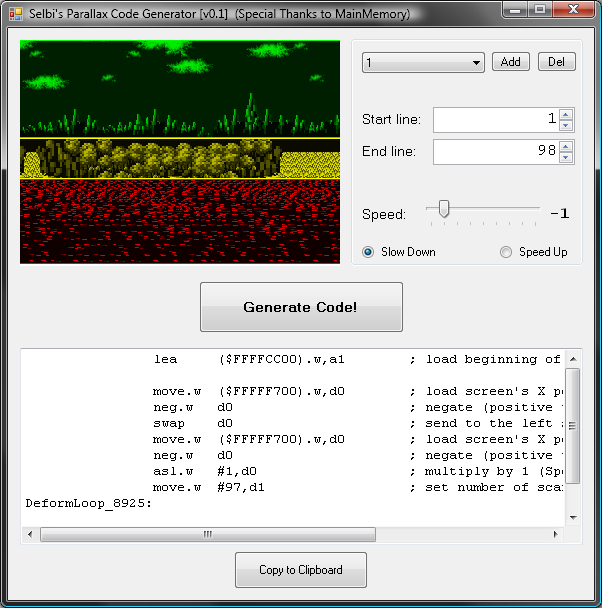Screen dimensions: 602x608
Task: Click the 'swap d0' code line
Action: [193, 423]
